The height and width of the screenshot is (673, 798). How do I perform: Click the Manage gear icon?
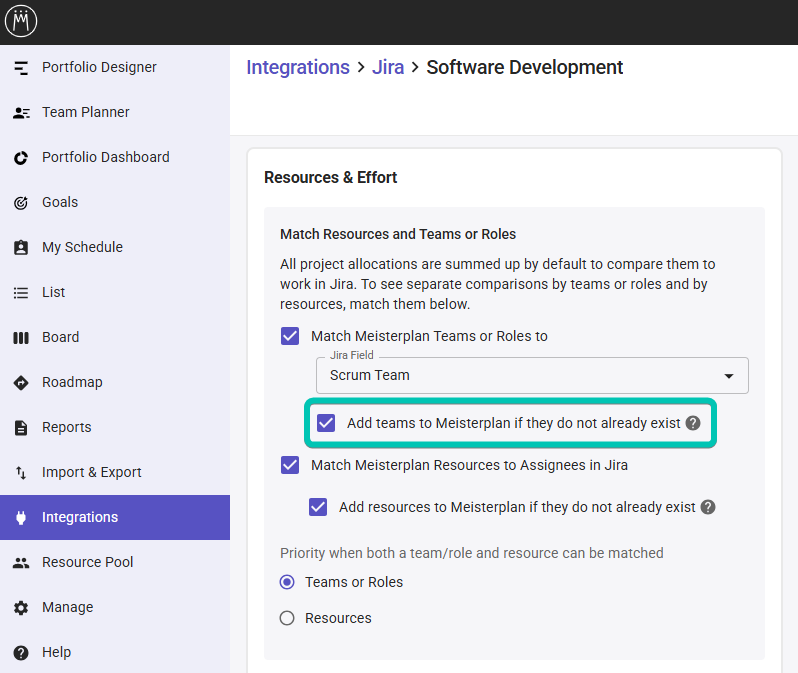(x=21, y=607)
